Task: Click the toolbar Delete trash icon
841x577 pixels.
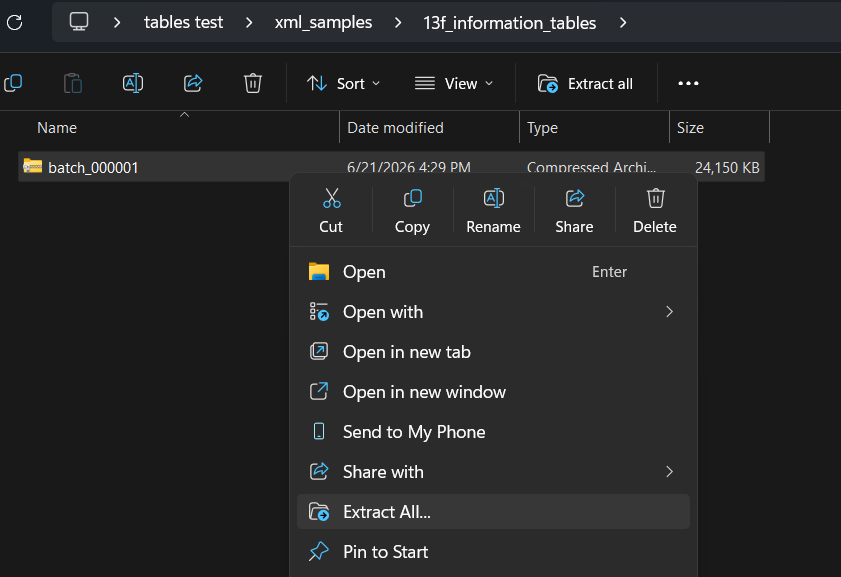Action: click(x=253, y=83)
